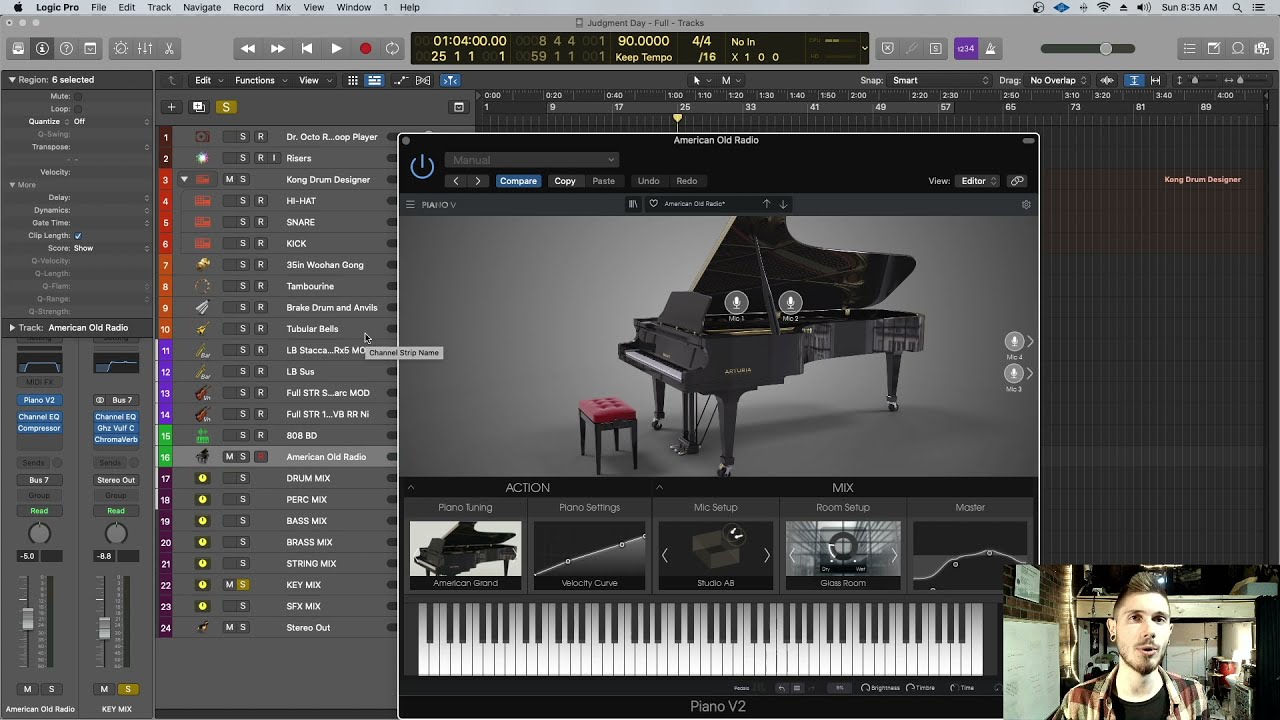The image size is (1280, 720).
Task: Open Spotlight search in menu bar
Action: (1238, 7)
